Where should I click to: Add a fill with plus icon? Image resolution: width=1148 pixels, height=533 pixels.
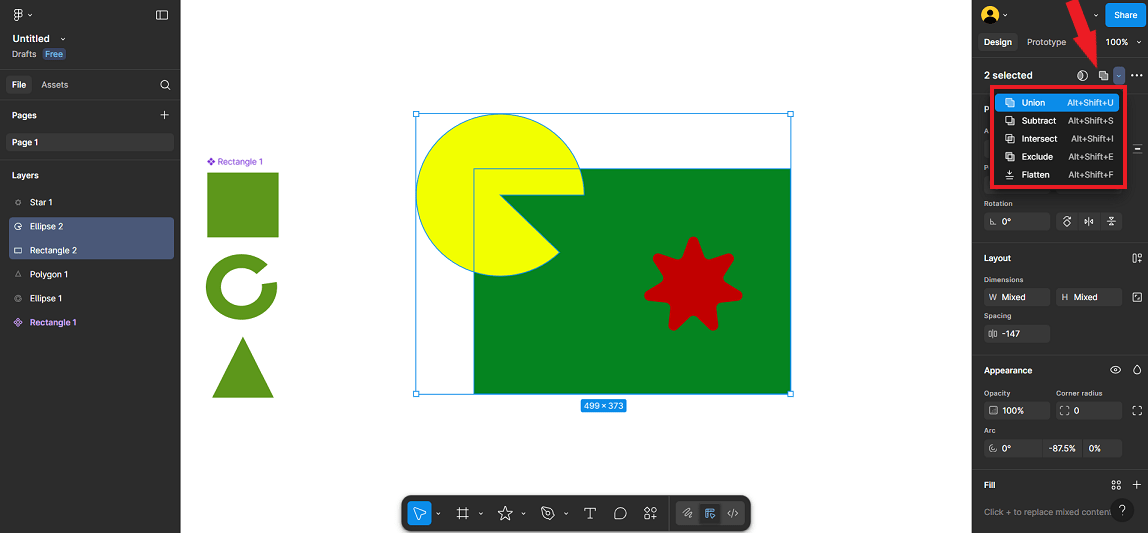point(1137,485)
